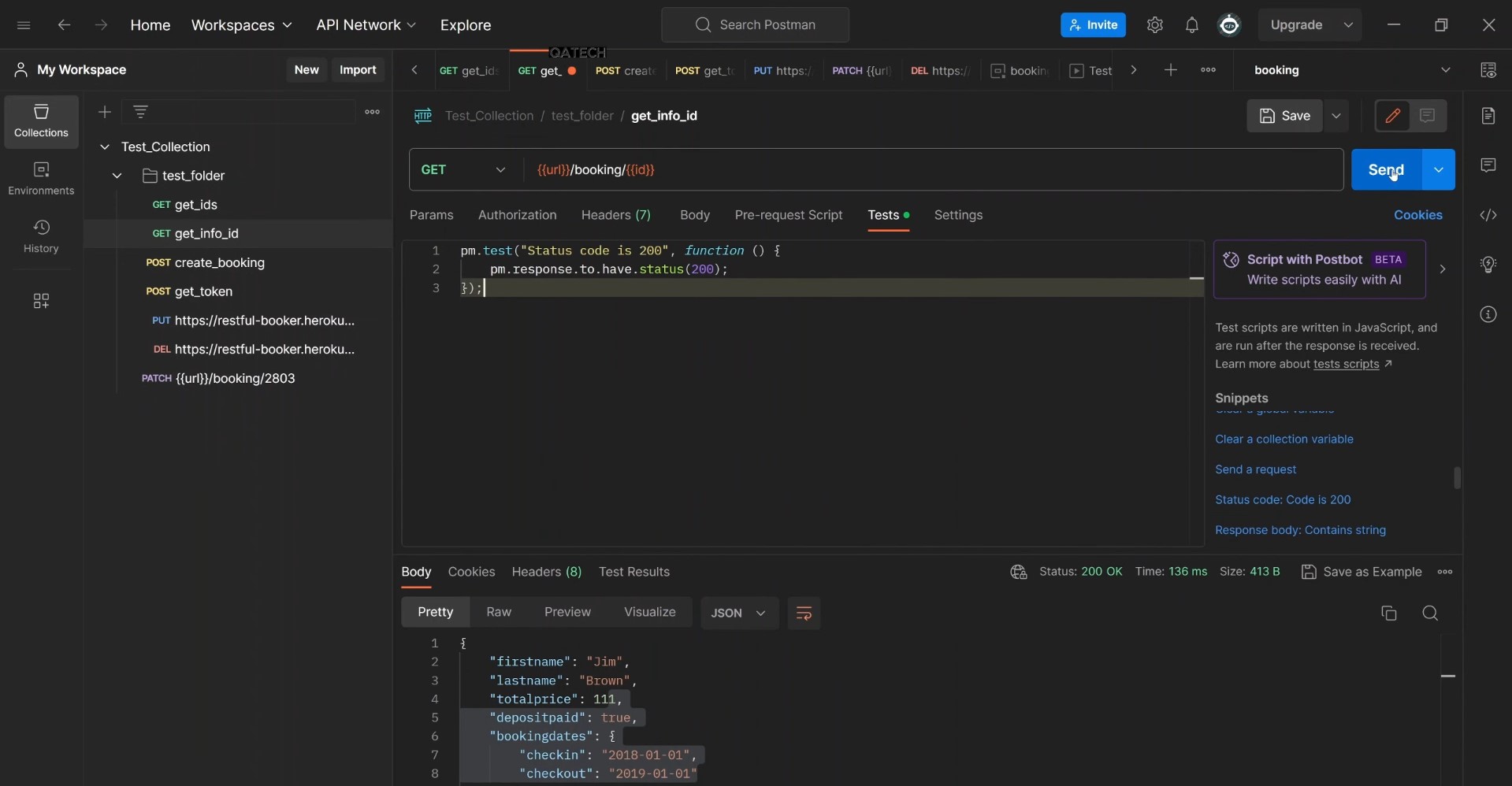Viewport: 1512px width, 786px height.
Task: Switch to the Authorization tab
Action: tap(517, 215)
